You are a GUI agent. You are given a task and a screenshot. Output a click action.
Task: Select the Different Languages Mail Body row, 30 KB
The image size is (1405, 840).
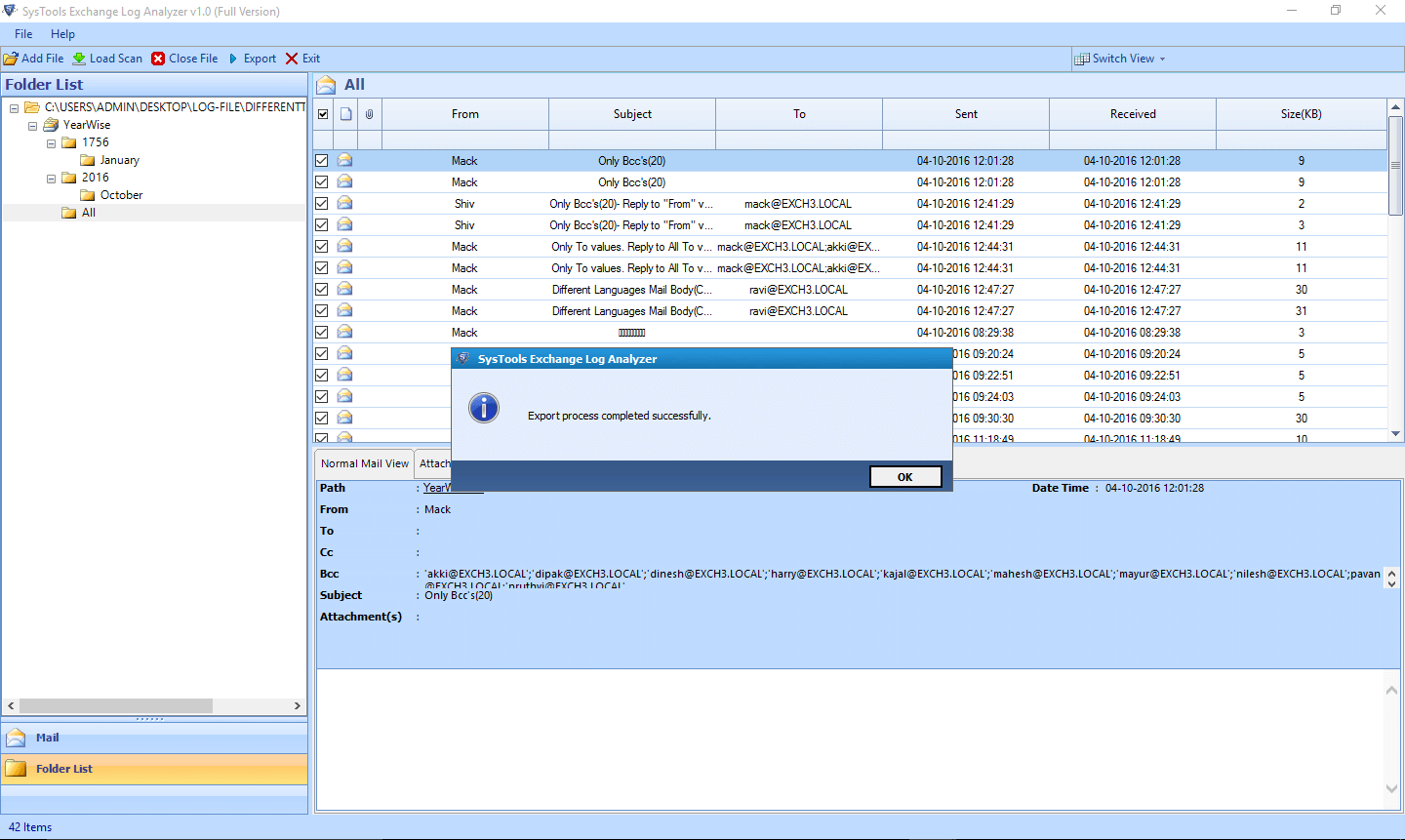click(x=850, y=290)
